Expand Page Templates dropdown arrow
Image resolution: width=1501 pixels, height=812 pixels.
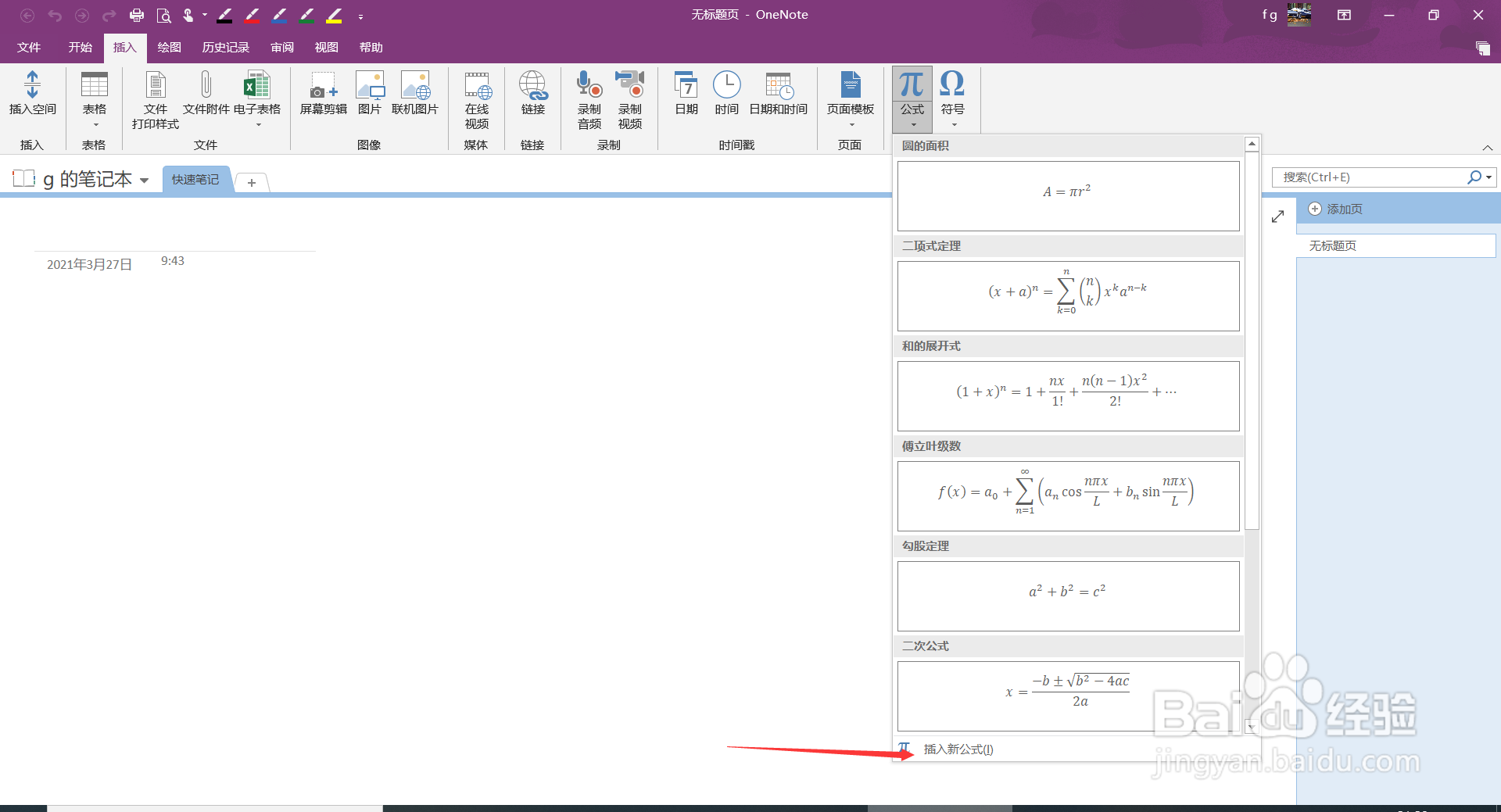[851, 125]
